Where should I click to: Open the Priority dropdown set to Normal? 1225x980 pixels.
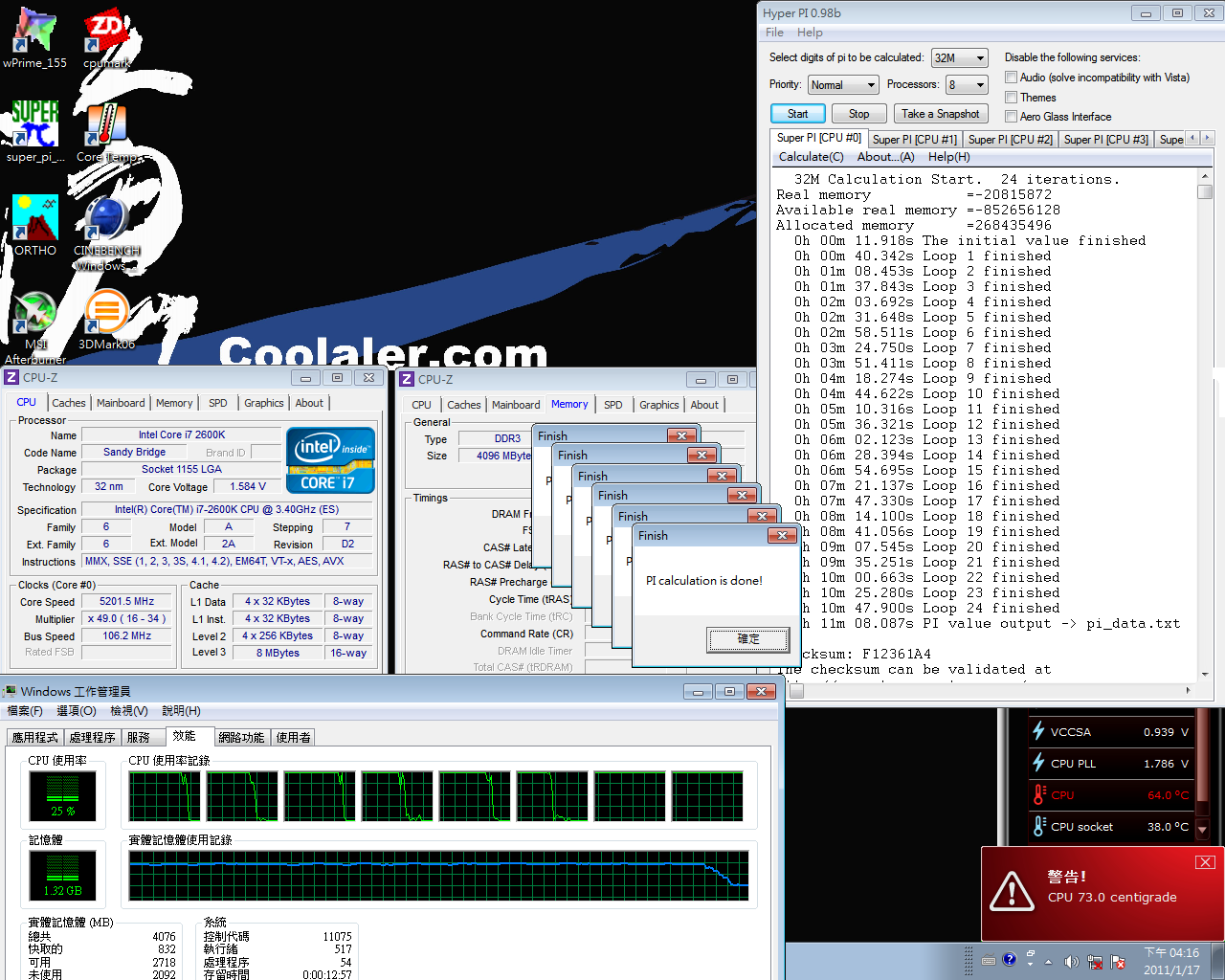click(843, 85)
